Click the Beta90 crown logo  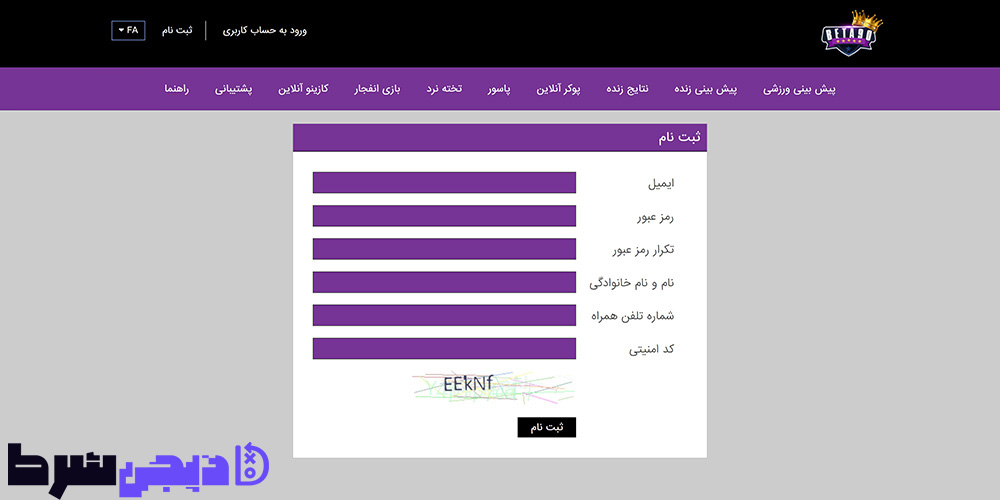click(853, 33)
